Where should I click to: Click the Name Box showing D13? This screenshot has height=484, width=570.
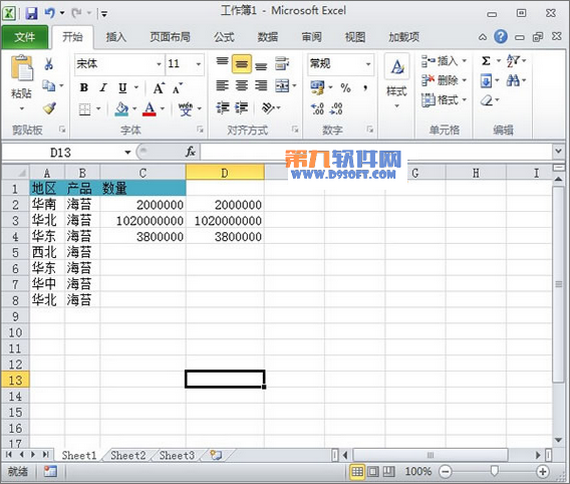(x=61, y=152)
